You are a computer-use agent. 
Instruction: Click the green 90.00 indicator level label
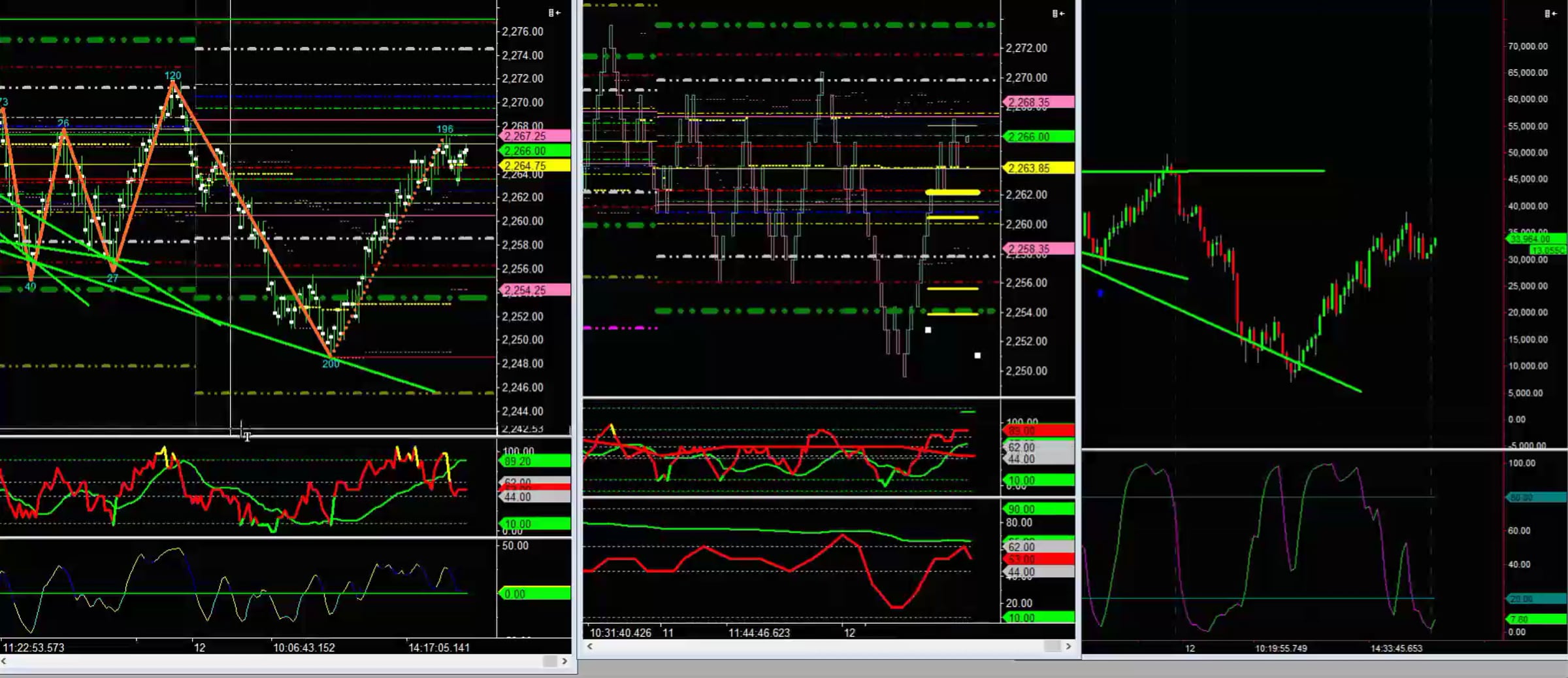click(1038, 509)
